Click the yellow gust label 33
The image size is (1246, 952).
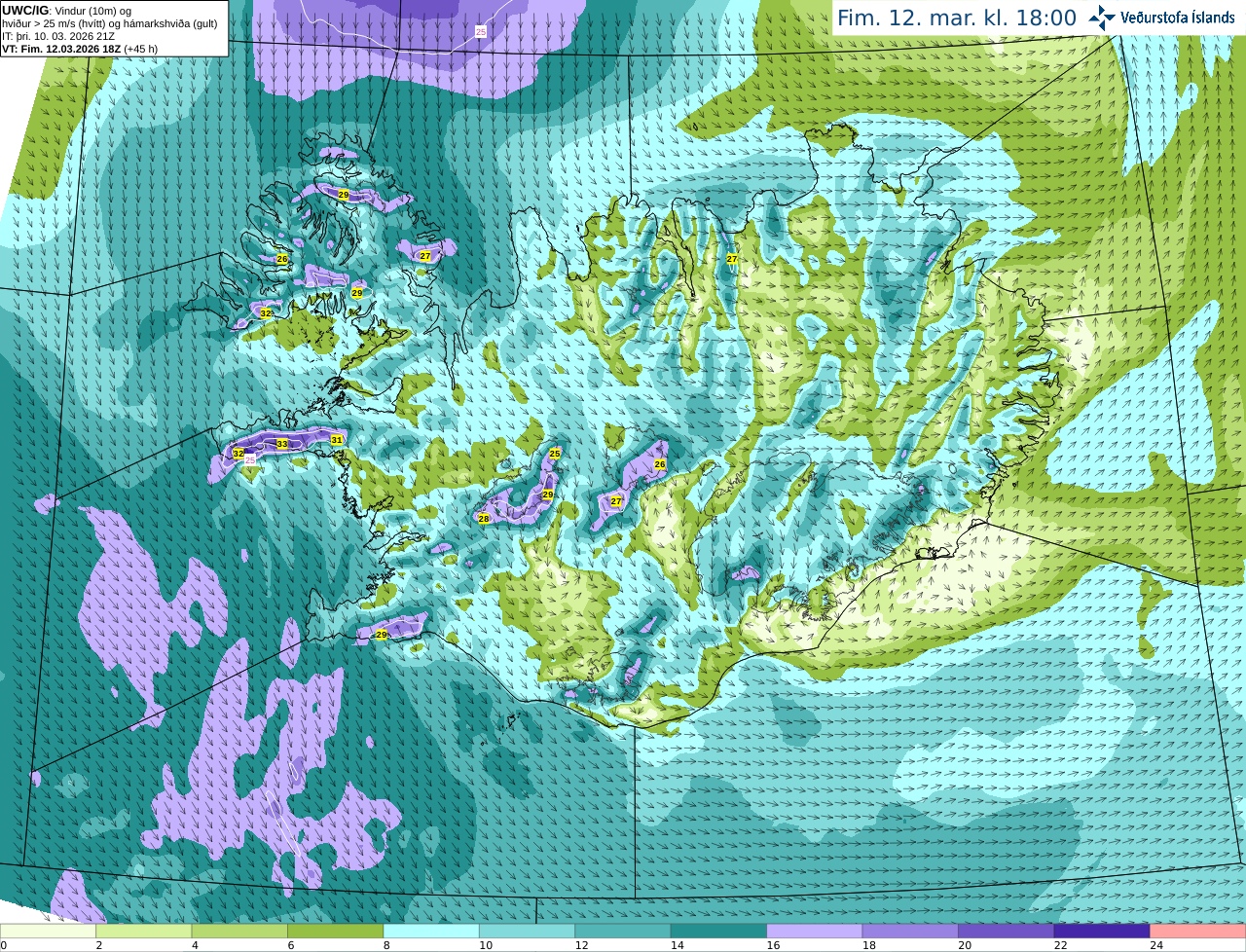pos(282,444)
